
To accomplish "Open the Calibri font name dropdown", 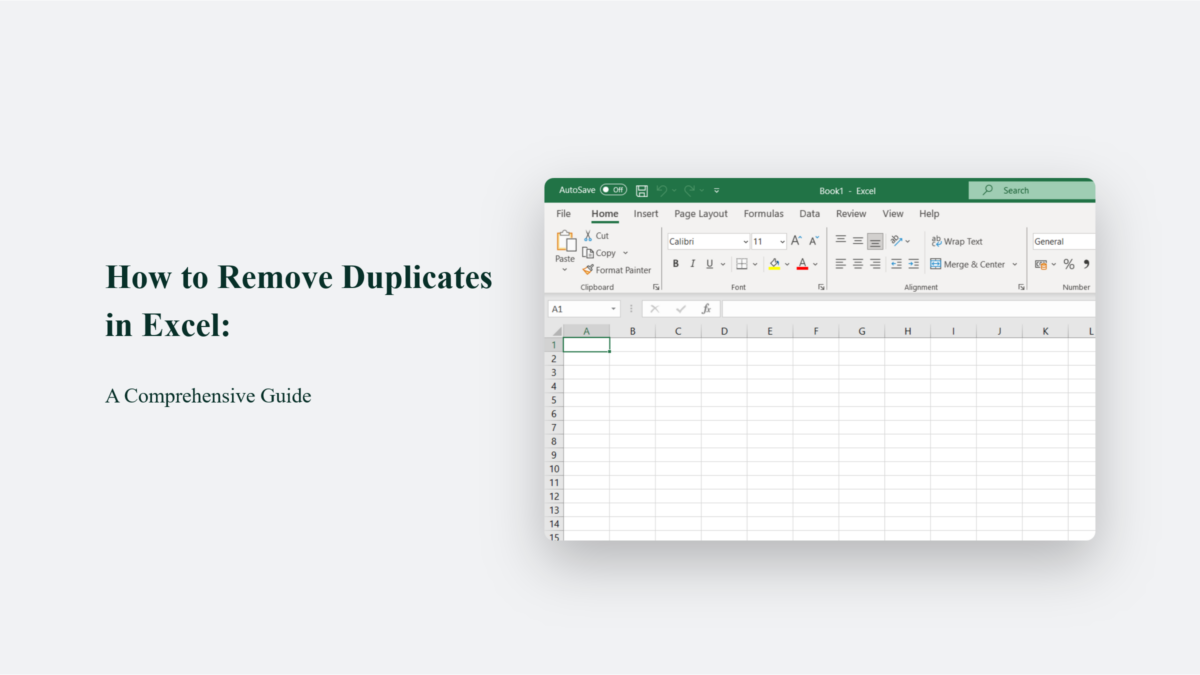I will [746, 242].
